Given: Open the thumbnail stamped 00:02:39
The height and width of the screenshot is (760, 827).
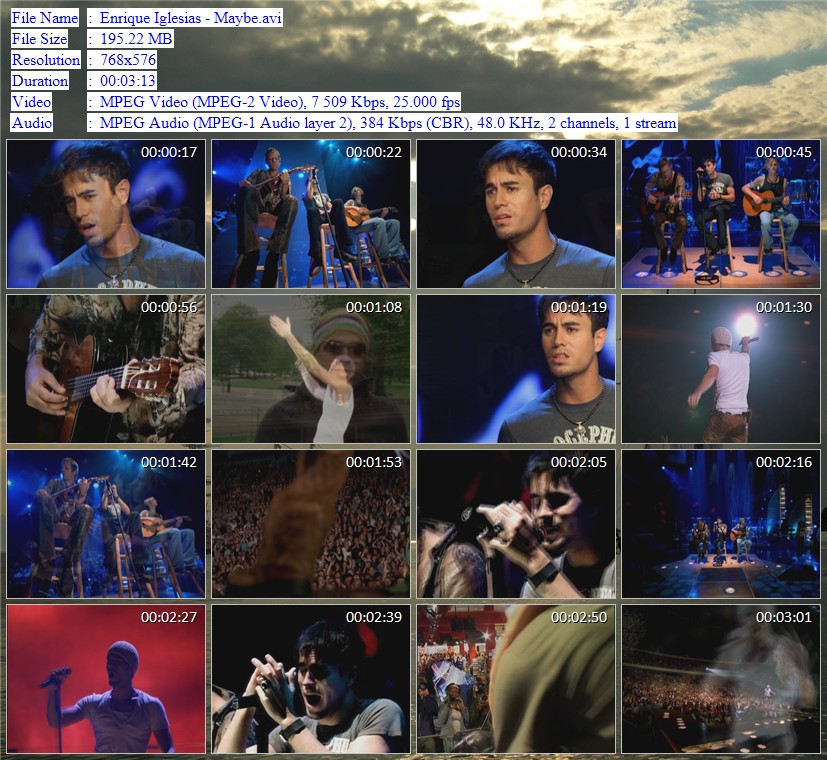Looking at the screenshot, I should click(x=311, y=679).
